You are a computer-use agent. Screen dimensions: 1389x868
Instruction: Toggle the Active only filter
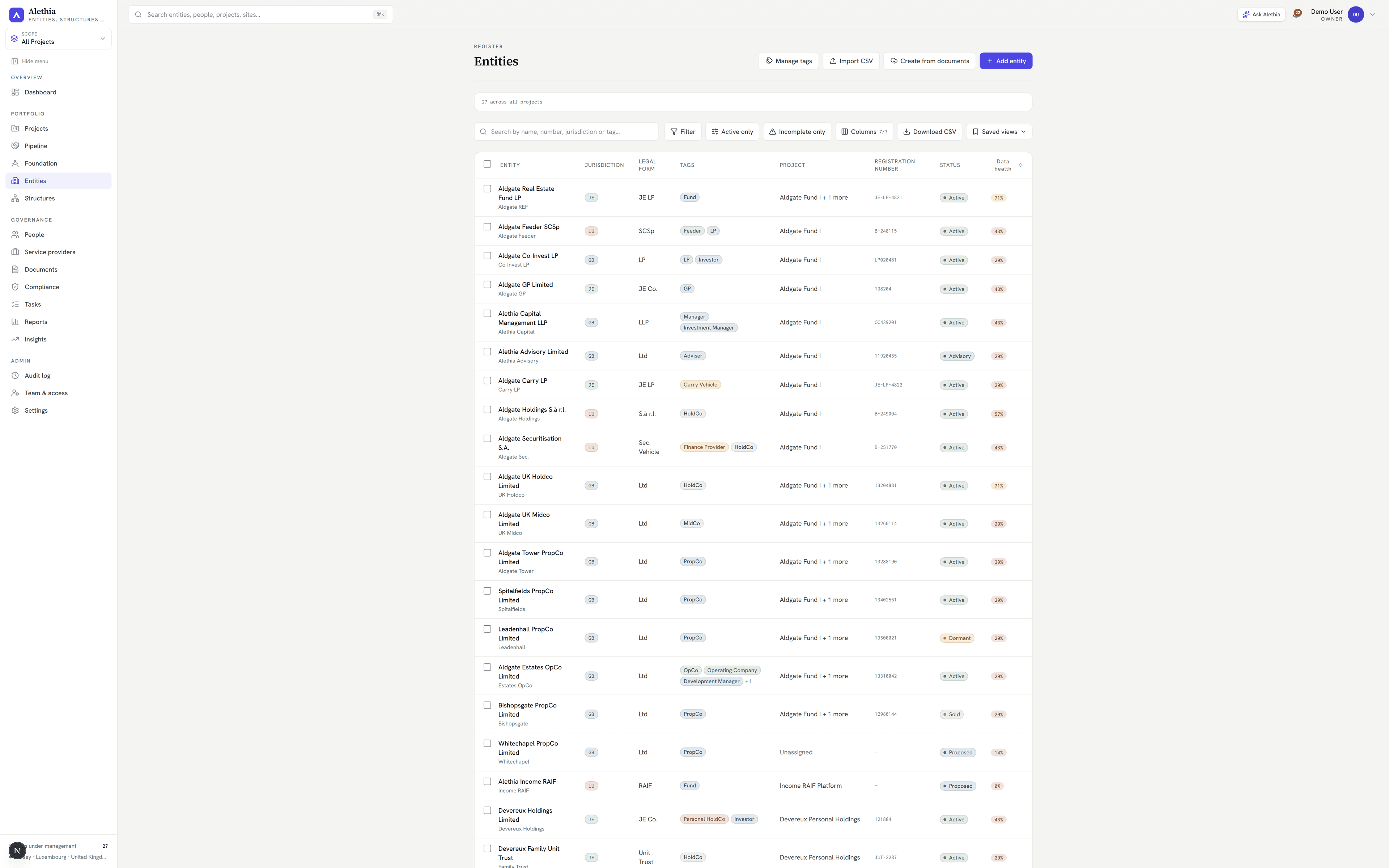click(x=732, y=131)
